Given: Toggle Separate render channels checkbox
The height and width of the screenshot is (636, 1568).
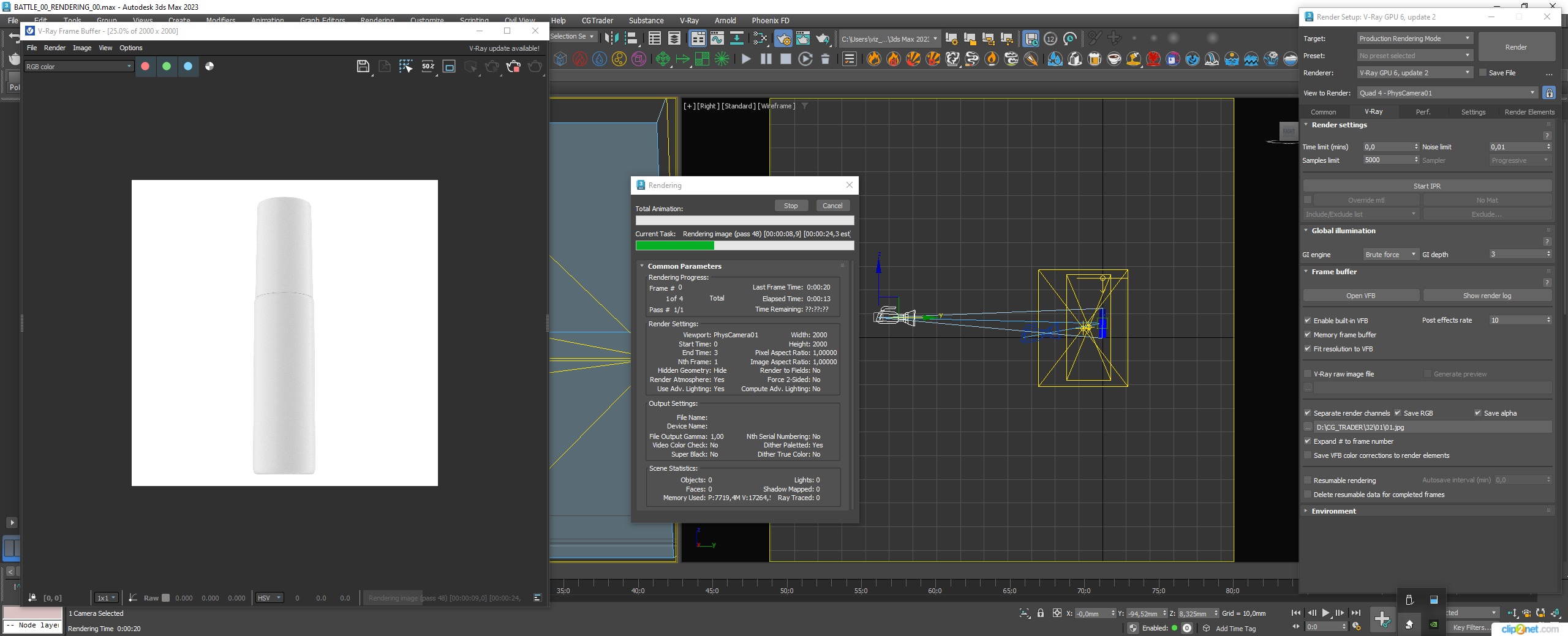Looking at the screenshot, I should pos(1308,413).
